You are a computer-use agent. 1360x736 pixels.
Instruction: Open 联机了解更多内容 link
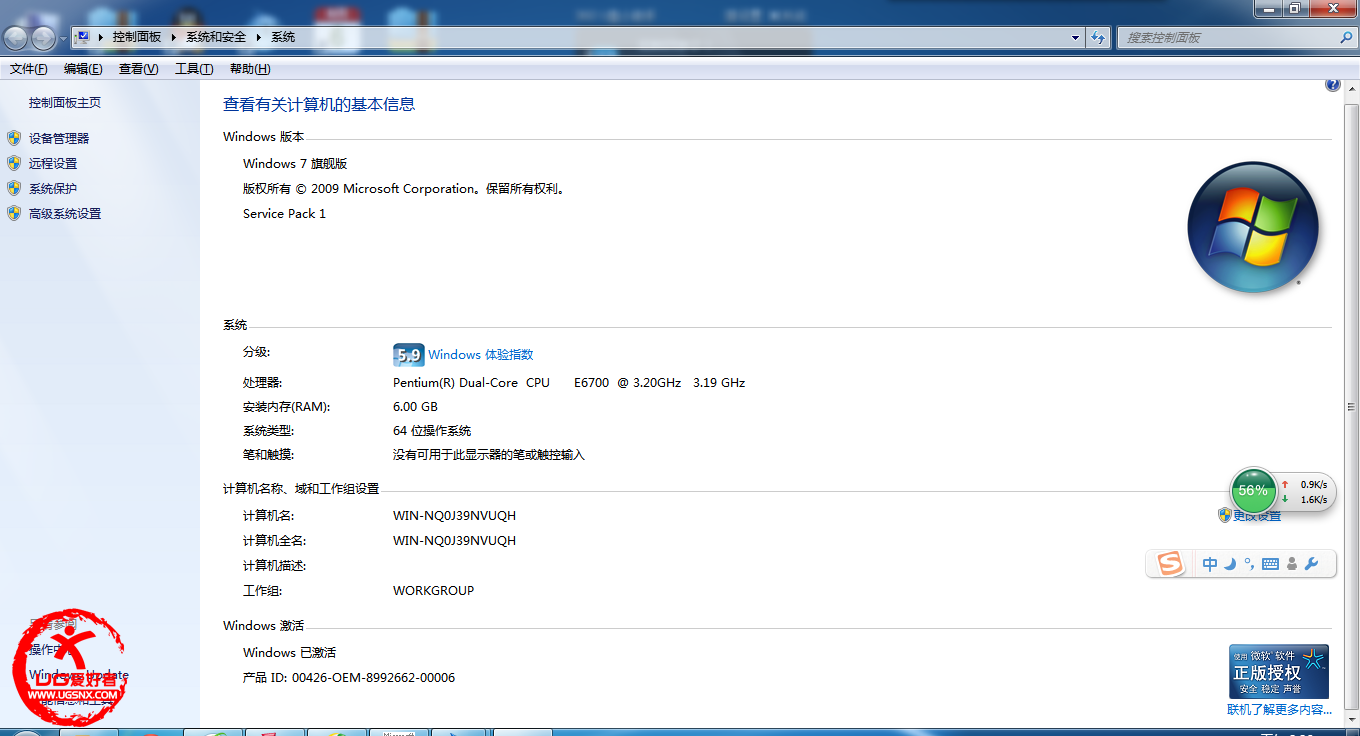(1279, 709)
